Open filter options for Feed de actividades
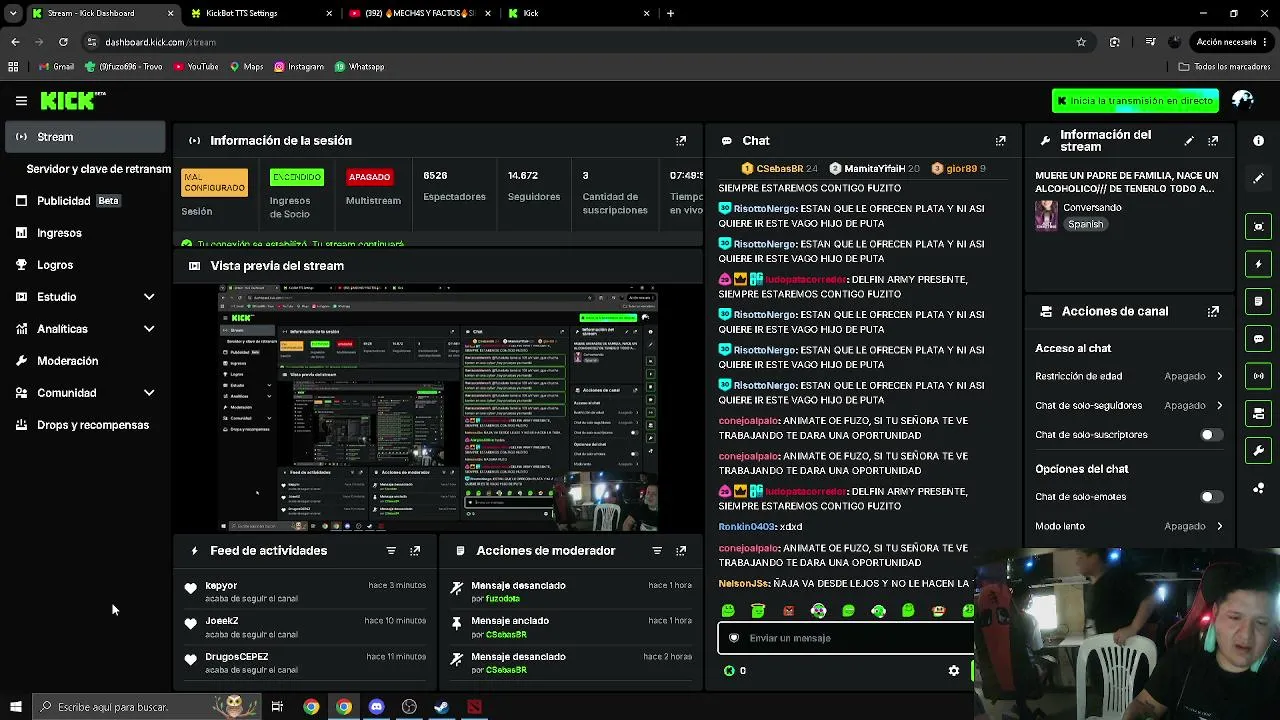Viewport: 1280px width, 720px height. 391,551
